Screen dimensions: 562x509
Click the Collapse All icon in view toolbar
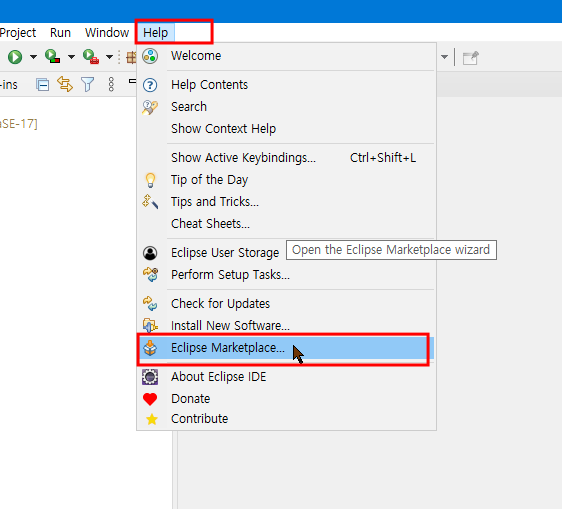43,85
